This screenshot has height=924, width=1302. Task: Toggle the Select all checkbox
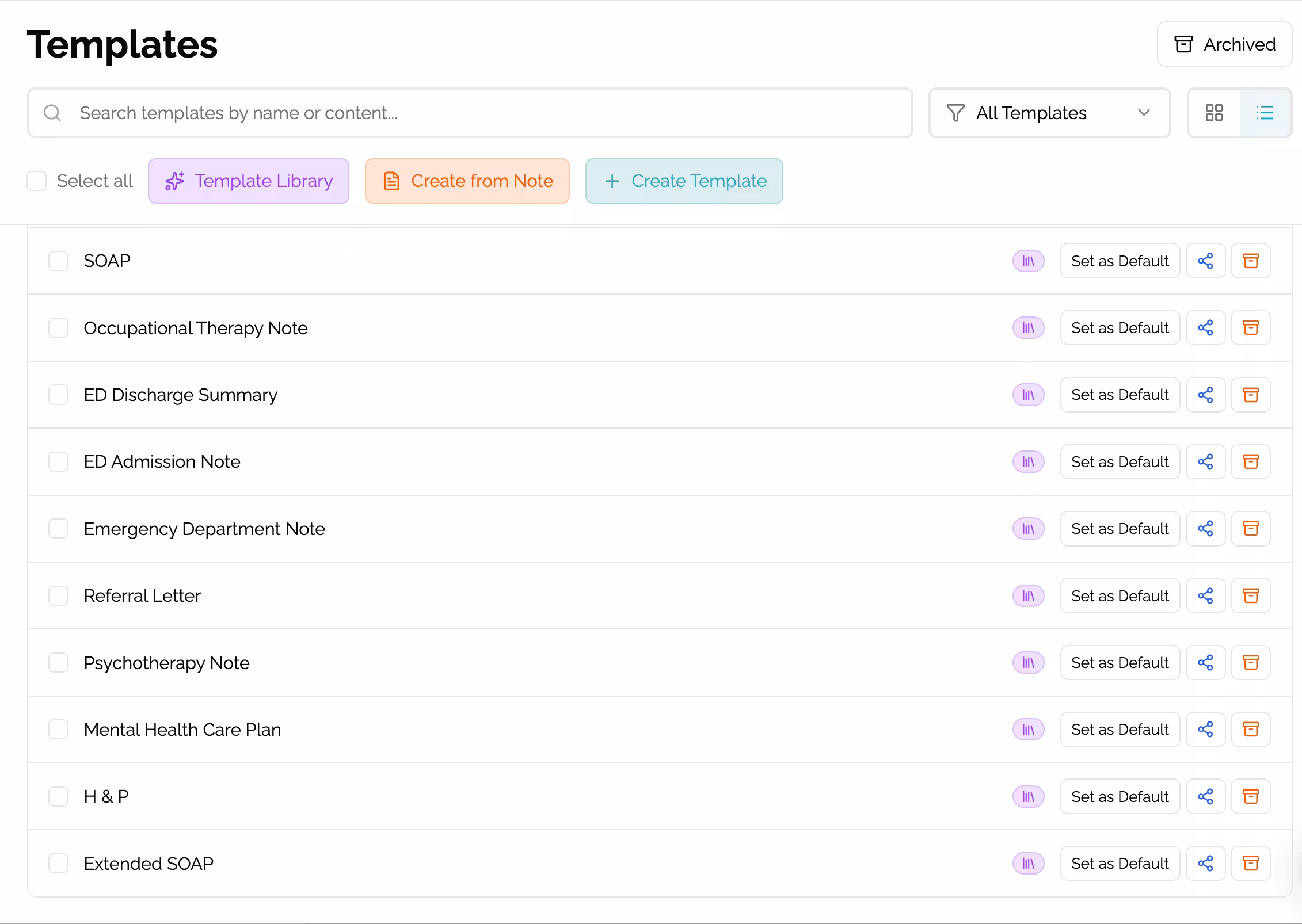36,181
